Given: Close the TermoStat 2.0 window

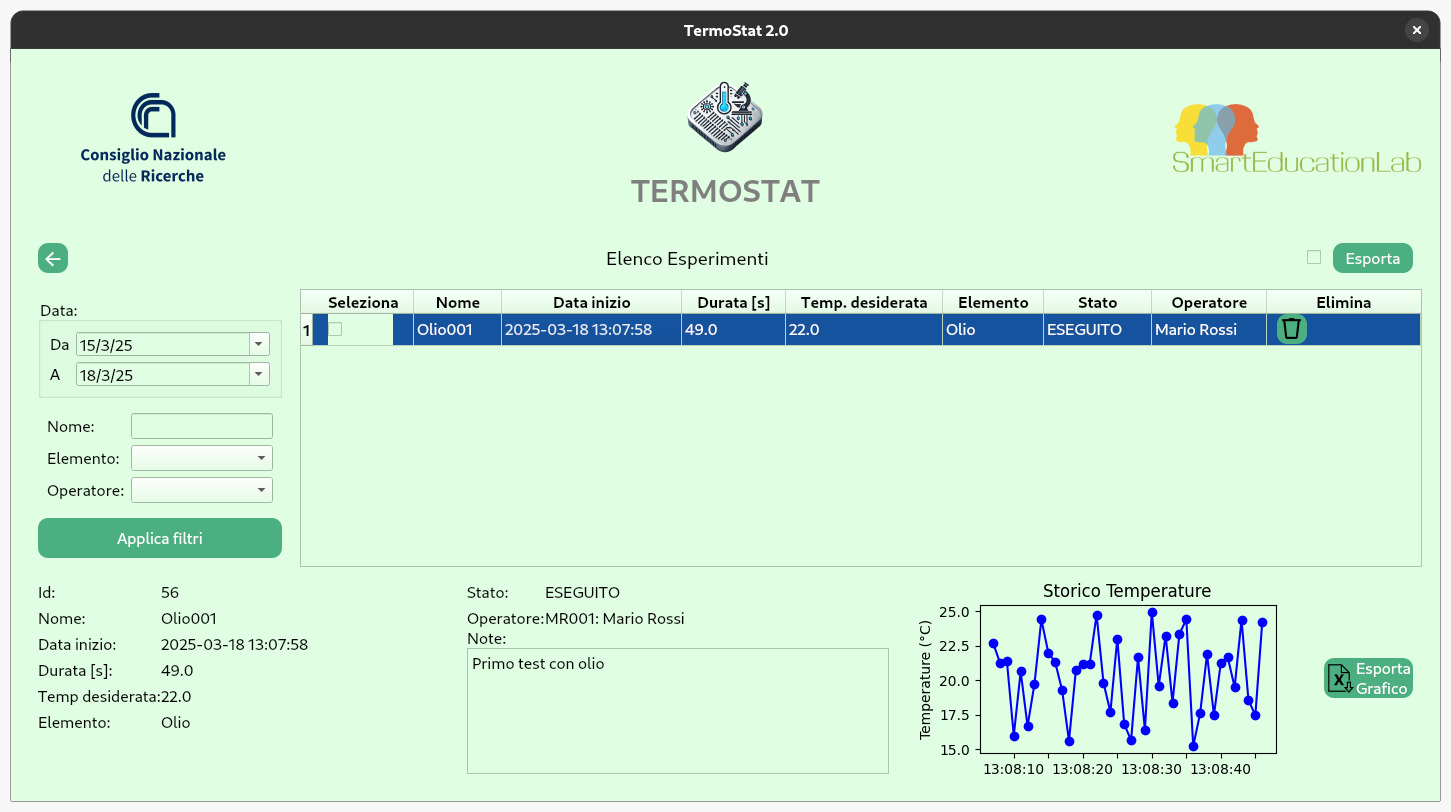Looking at the screenshot, I should point(1416,30).
